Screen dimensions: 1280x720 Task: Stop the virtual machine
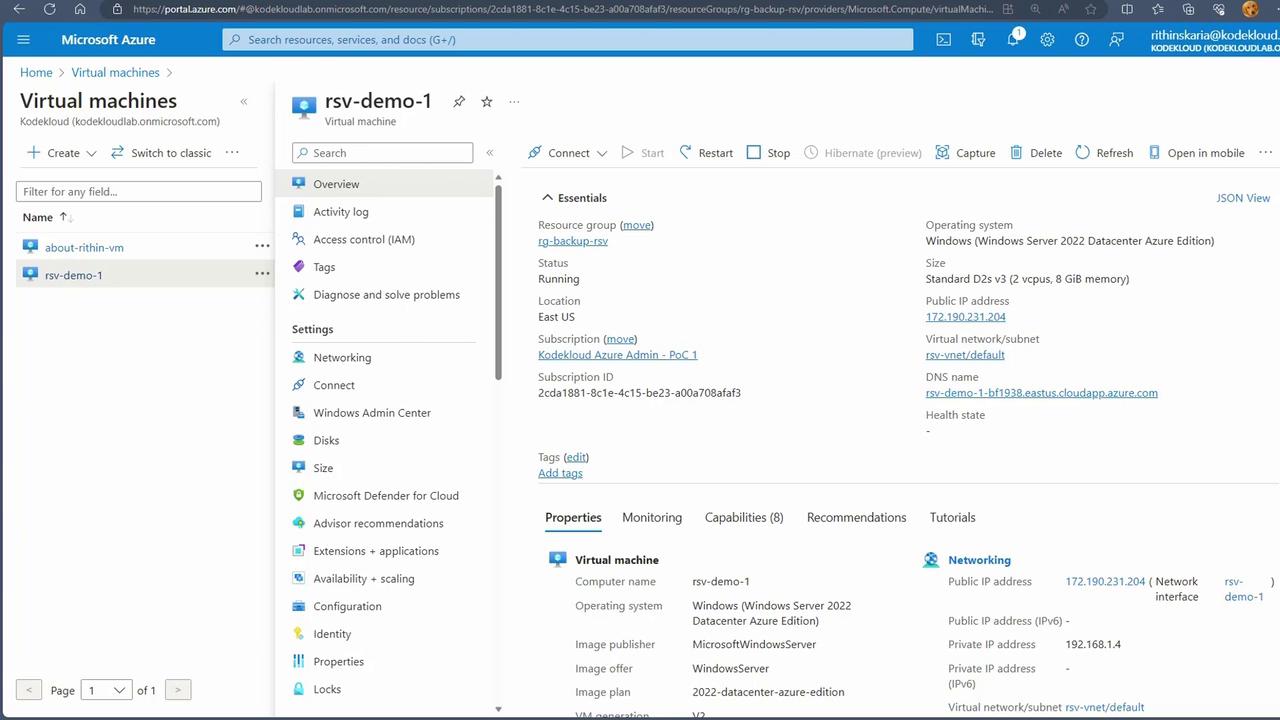tap(768, 153)
